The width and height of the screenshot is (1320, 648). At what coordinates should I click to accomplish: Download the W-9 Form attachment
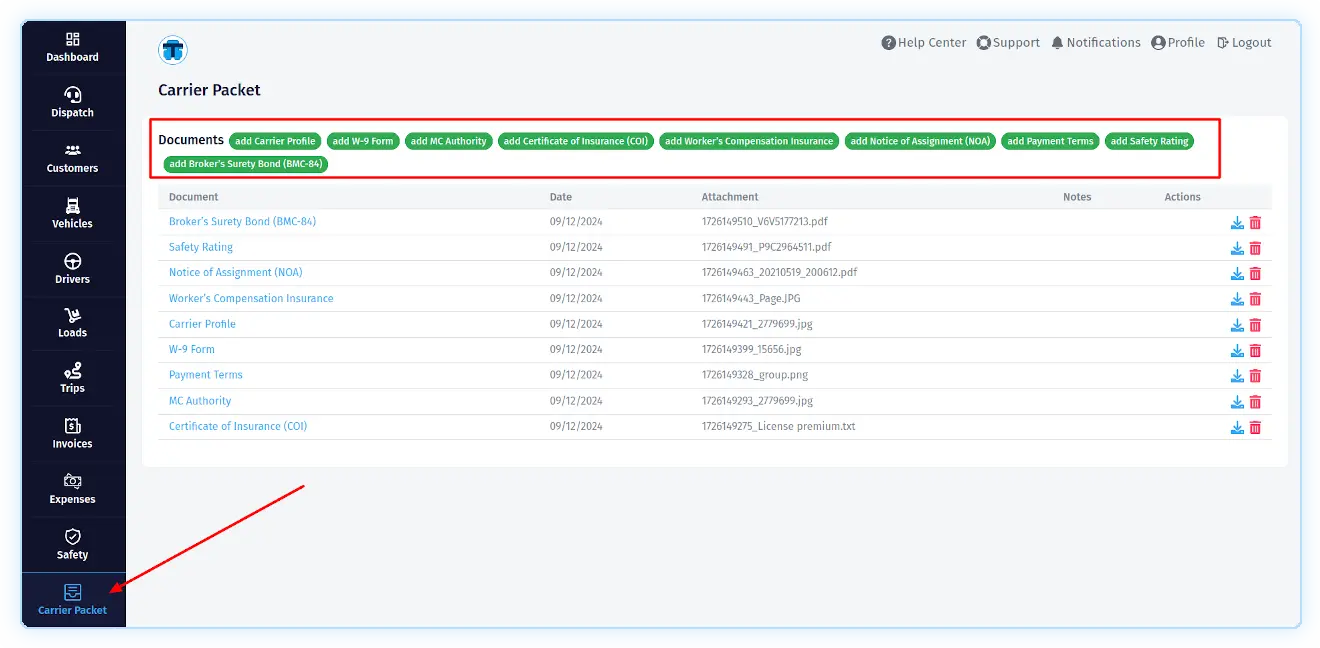click(x=1237, y=350)
